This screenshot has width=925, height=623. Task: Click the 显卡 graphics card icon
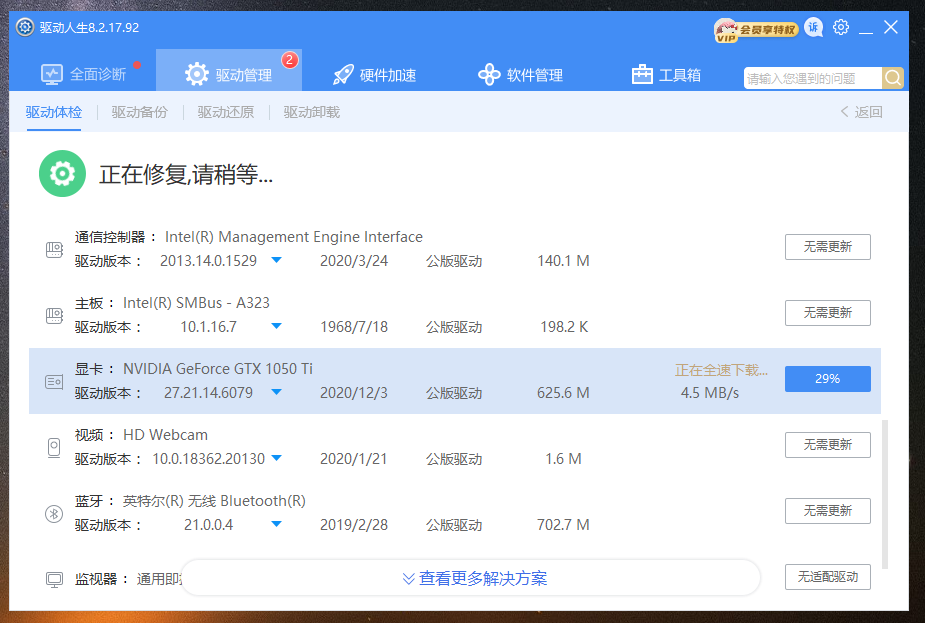click(54, 382)
